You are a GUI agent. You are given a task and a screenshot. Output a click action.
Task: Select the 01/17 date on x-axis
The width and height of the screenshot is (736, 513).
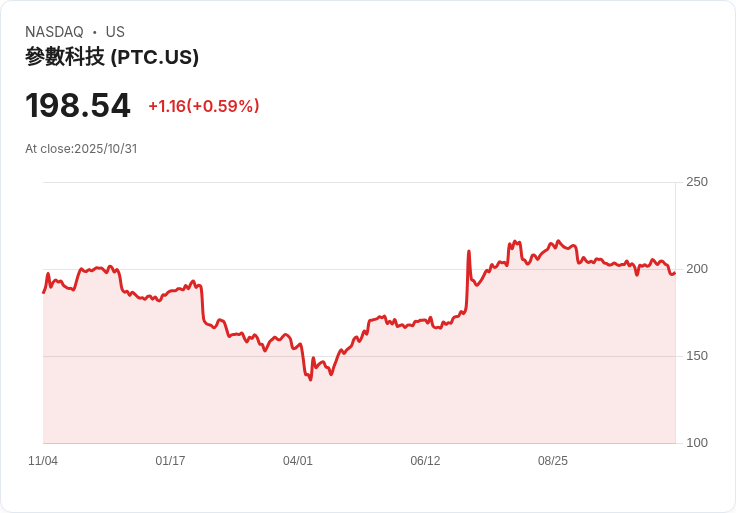pyautogui.click(x=170, y=461)
